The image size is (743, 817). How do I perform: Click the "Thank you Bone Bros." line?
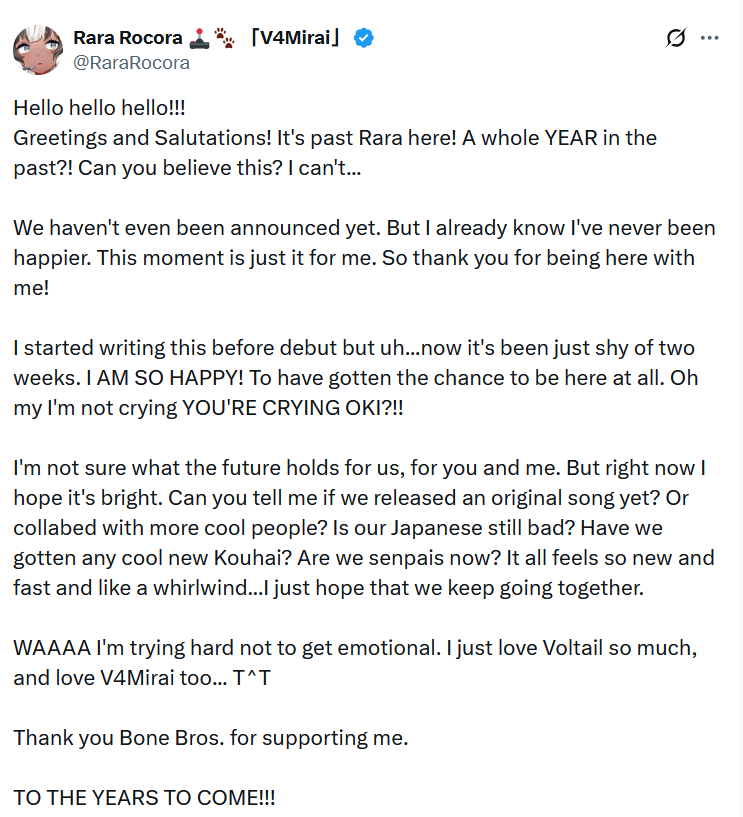(210, 738)
